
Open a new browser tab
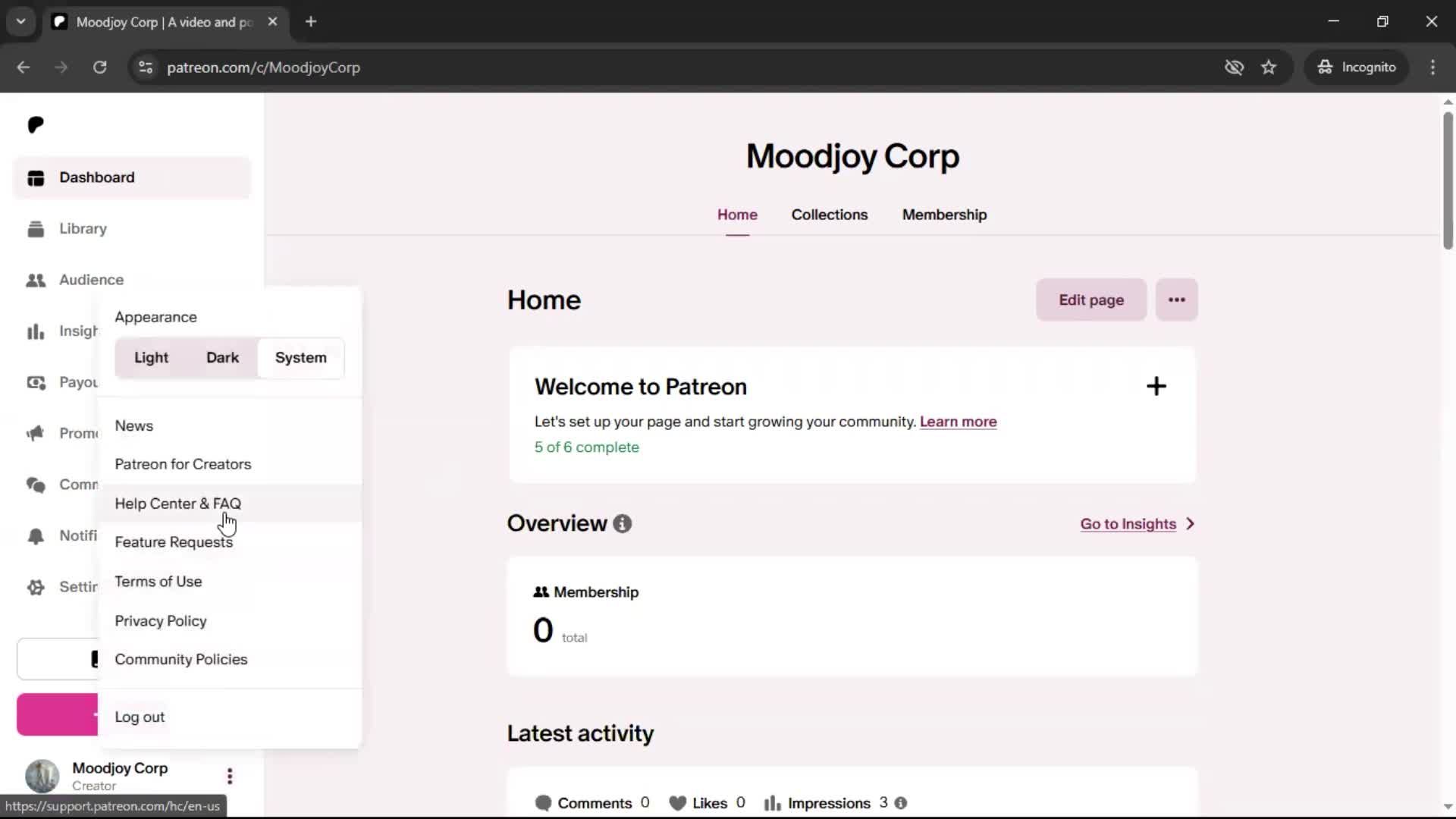click(x=311, y=21)
